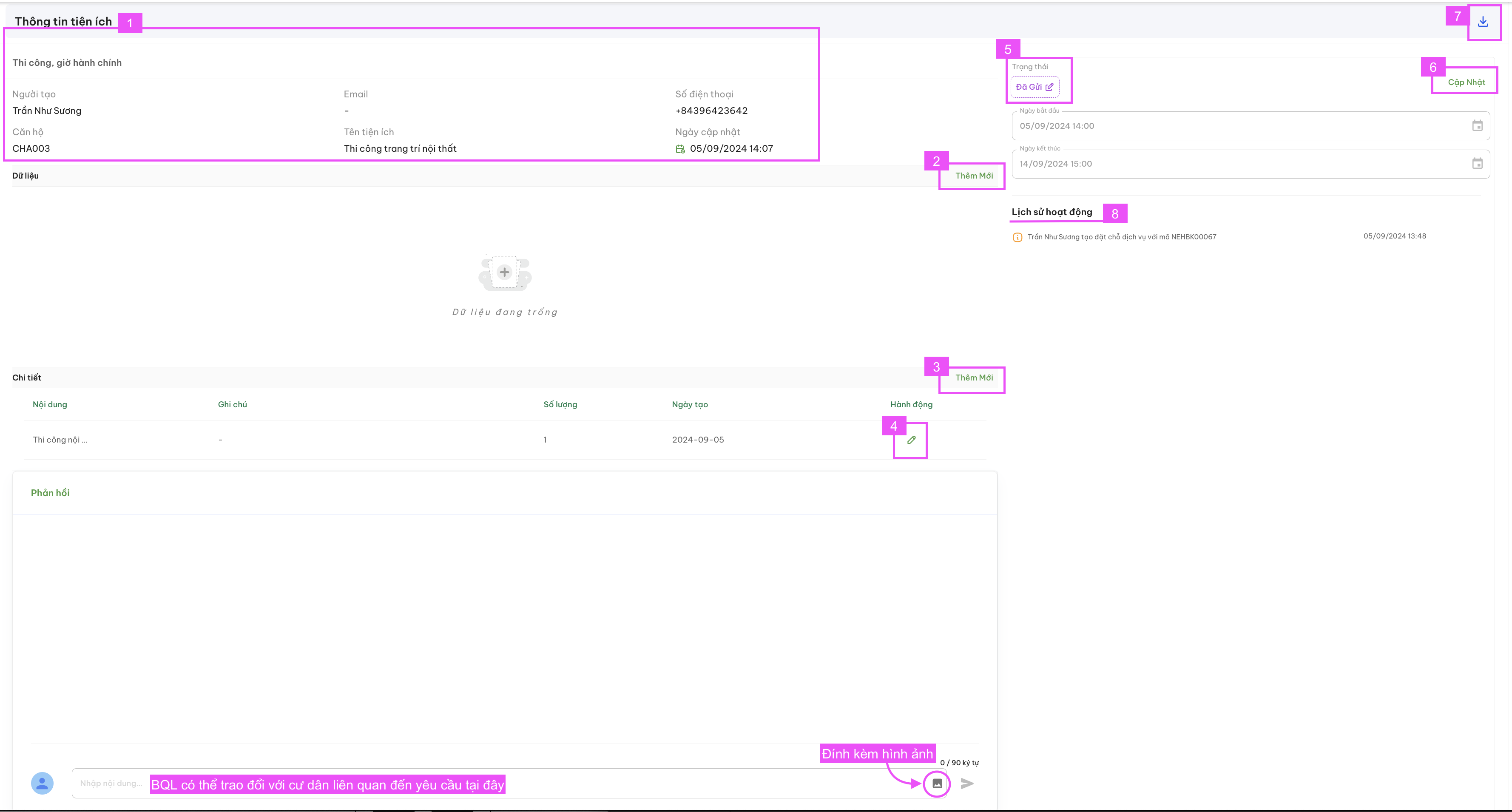Open calendar icon for Ngày bắt đầu
Image resolution: width=1512 pixels, height=812 pixels.
(x=1477, y=125)
